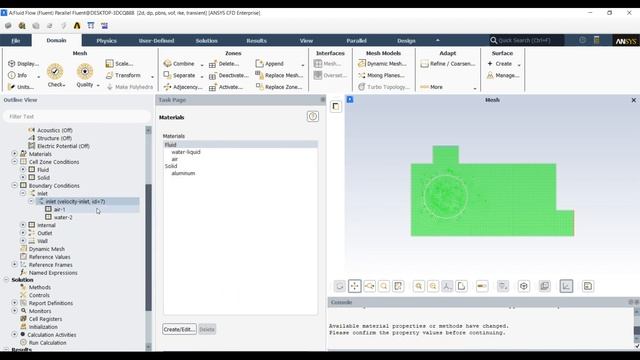Click the Append zones tool
Image resolution: width=640 pixels, height=360 pixels.
269,64
